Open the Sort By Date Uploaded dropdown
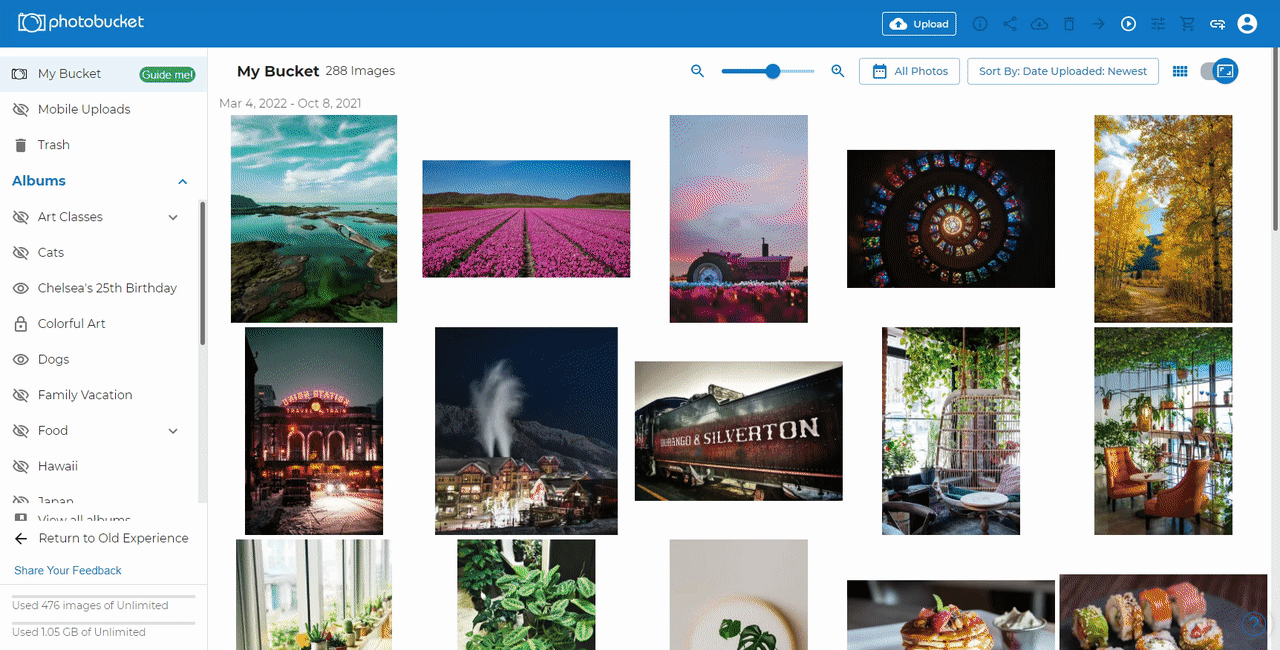The width and height of the screenshot is (1280, 650). (1063, 71)
